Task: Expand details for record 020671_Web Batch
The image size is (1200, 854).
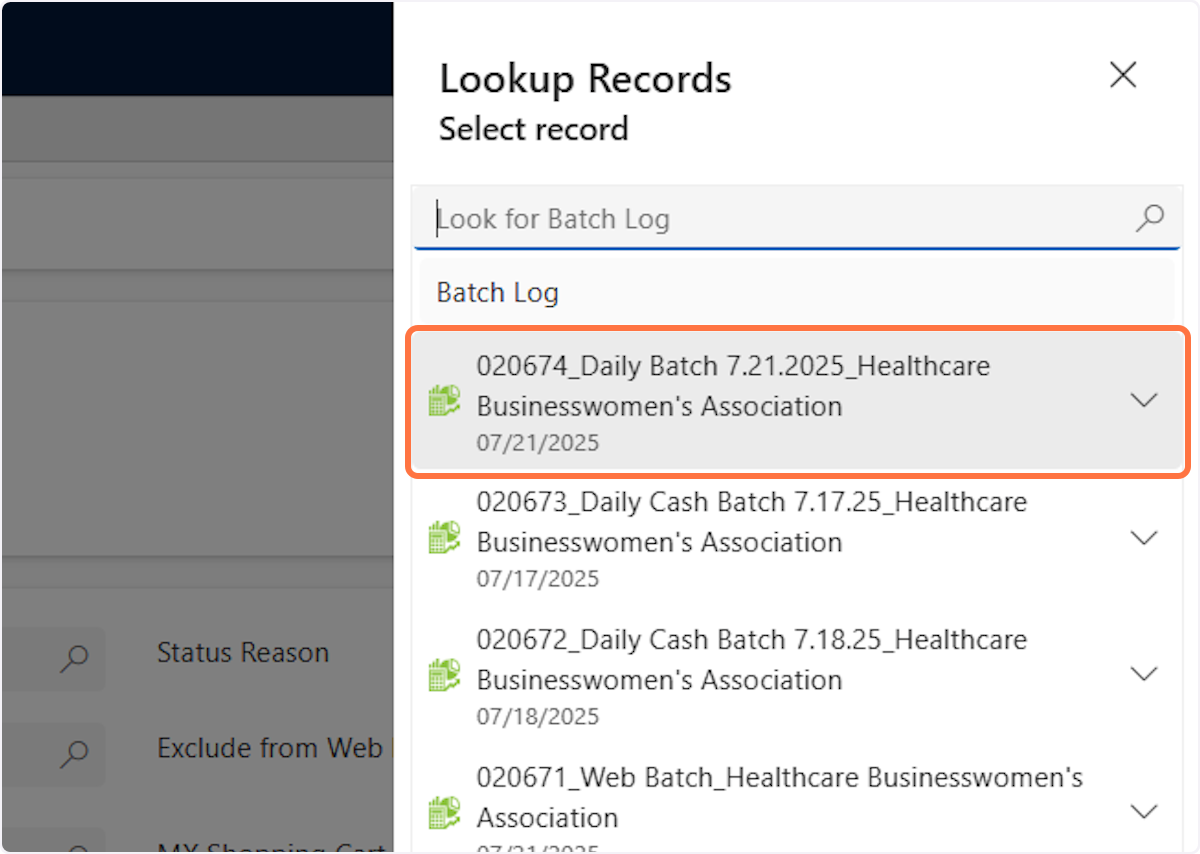Action: [x=1144, y=811]
